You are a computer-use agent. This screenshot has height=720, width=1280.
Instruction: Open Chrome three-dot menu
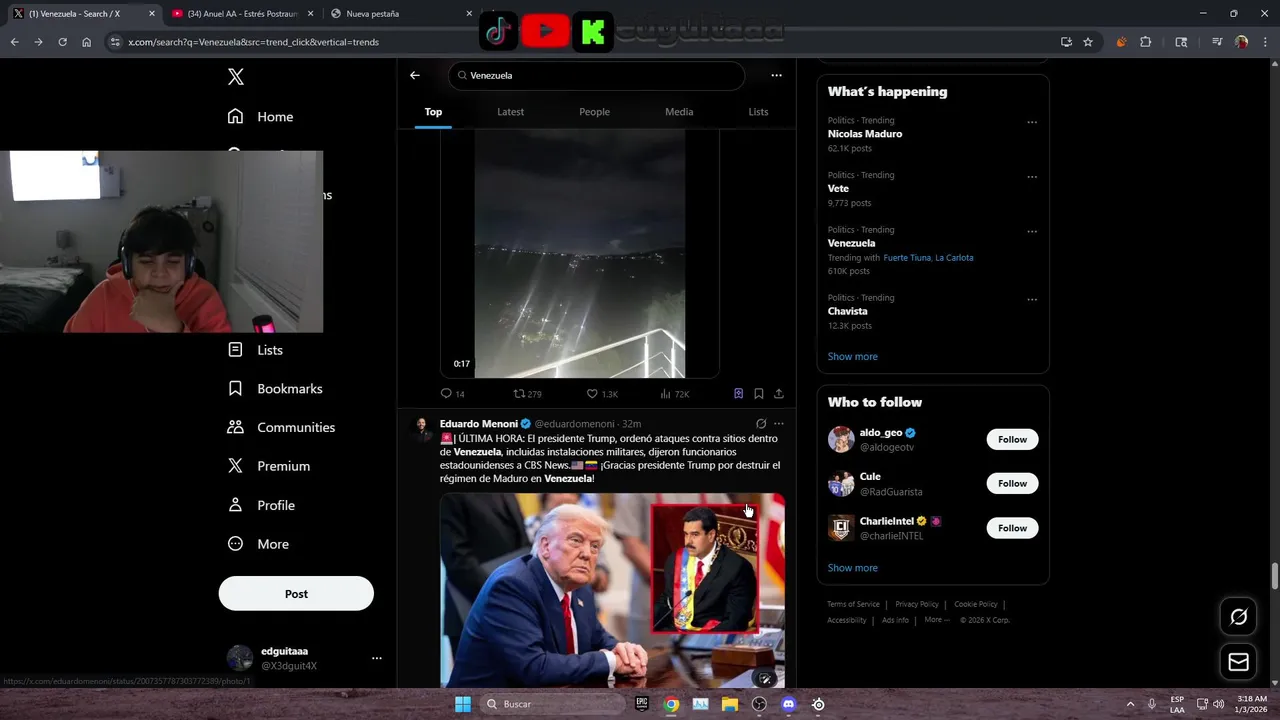(1265, 42)
